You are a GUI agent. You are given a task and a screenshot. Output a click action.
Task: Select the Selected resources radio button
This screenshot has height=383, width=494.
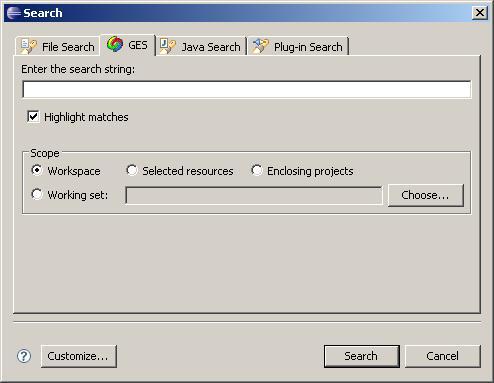click(x=132, y=170)
